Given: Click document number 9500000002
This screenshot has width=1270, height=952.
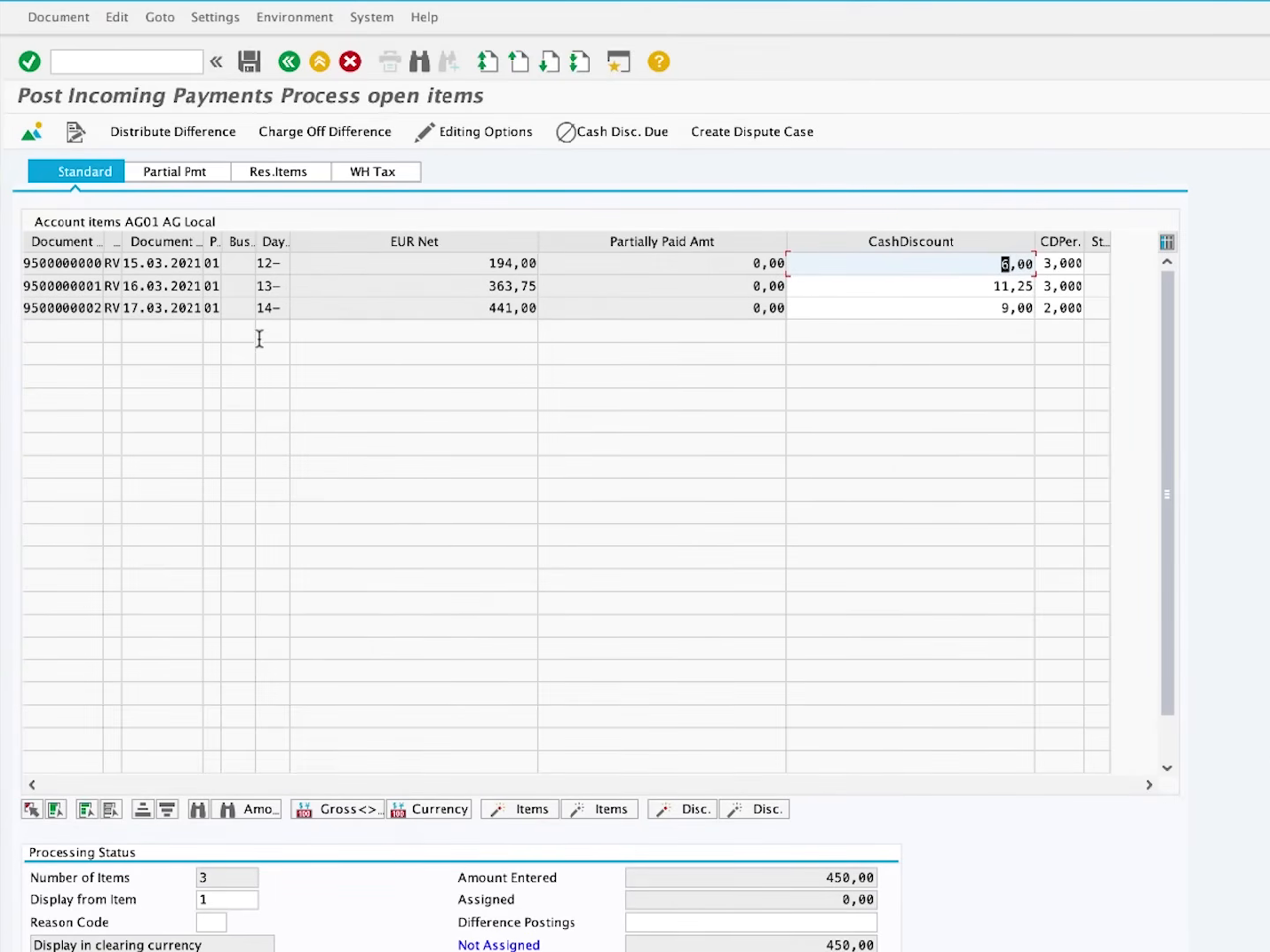Looking at the screenshot, I should click(x=63, y=308).
